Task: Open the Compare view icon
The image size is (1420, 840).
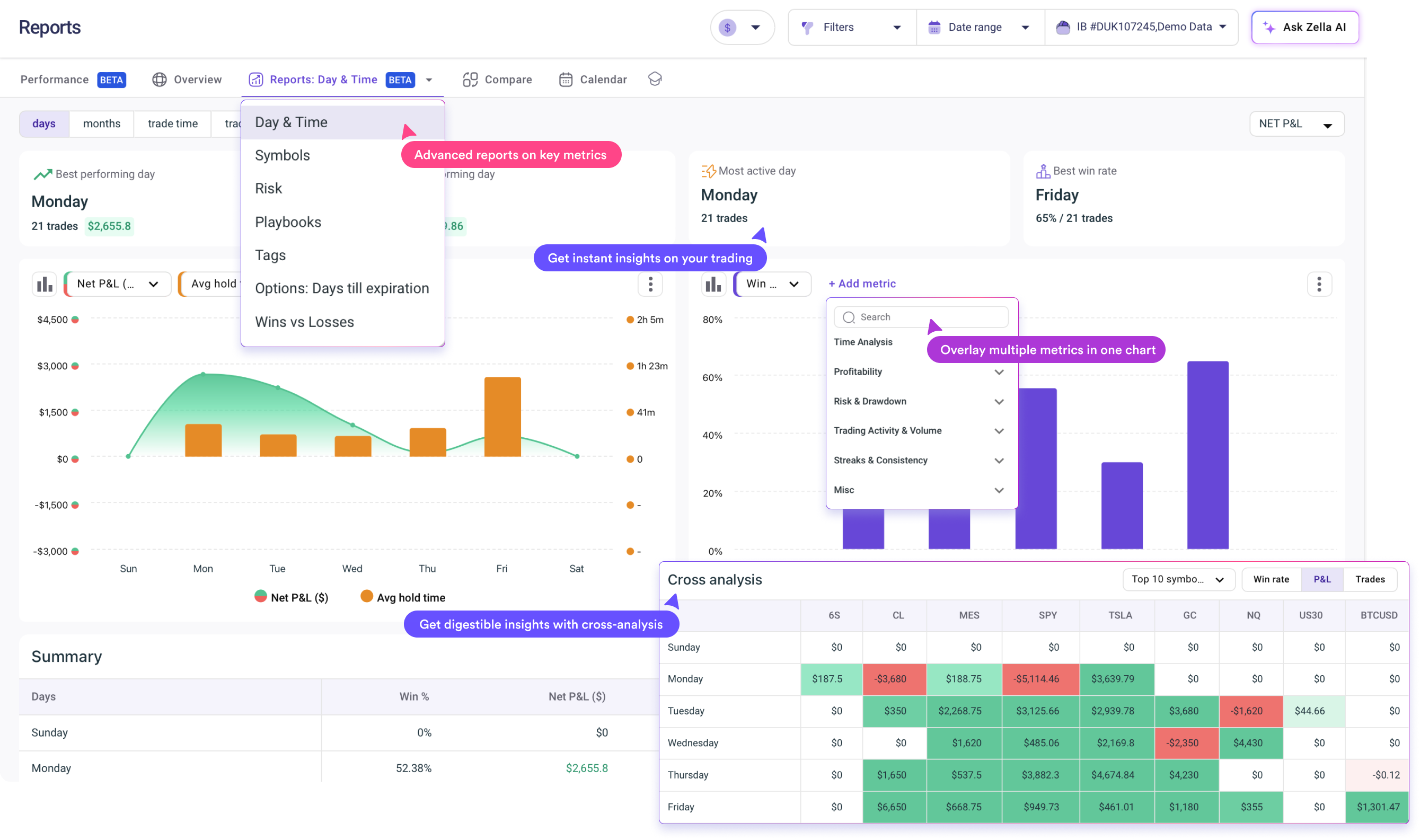Action: tap(470, 80)
